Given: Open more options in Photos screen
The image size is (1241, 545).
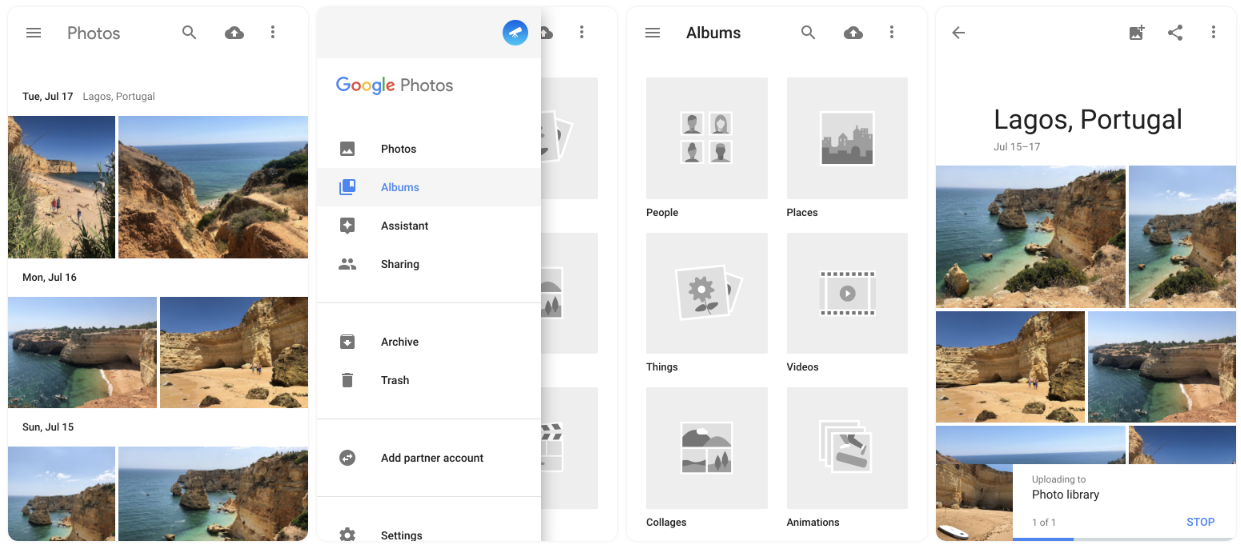Looking at the screenshot, I should pyautogui.click(x=273, y=33).
